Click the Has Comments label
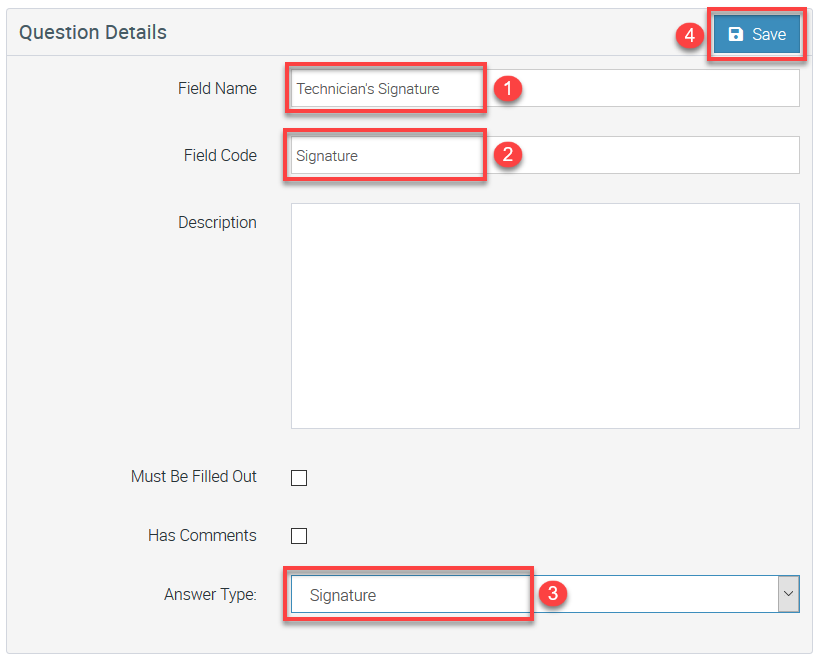This screenshot has width=820, height=661. point(202,535)
